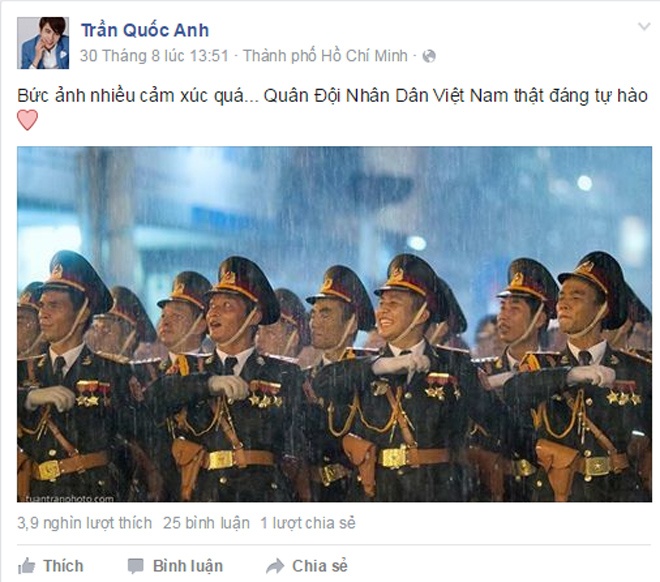
Task: Click the globe public privacy icon
Action: point(428,56)
